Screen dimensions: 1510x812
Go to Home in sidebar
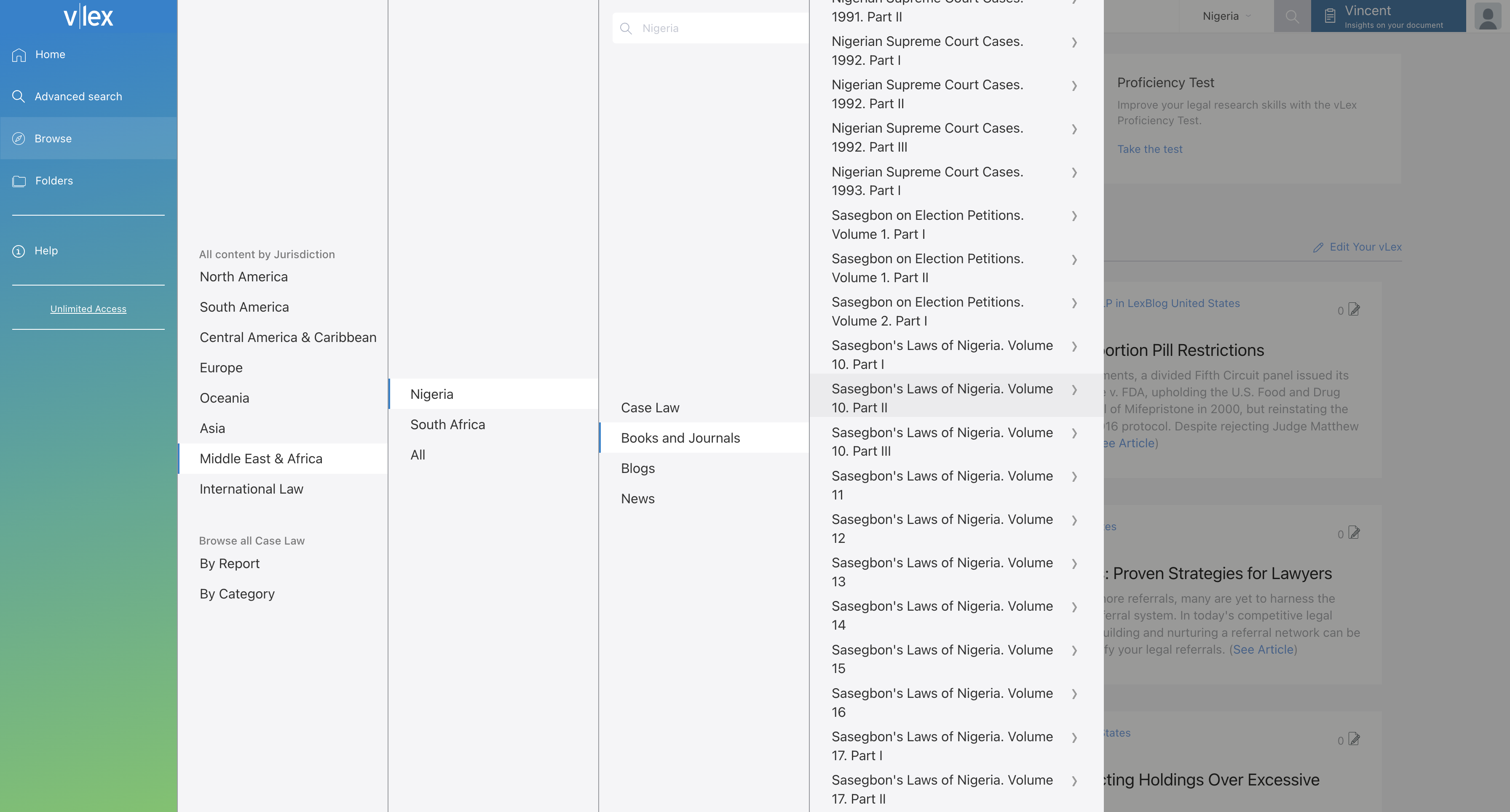pyautogui.click(x=88, y=54)
